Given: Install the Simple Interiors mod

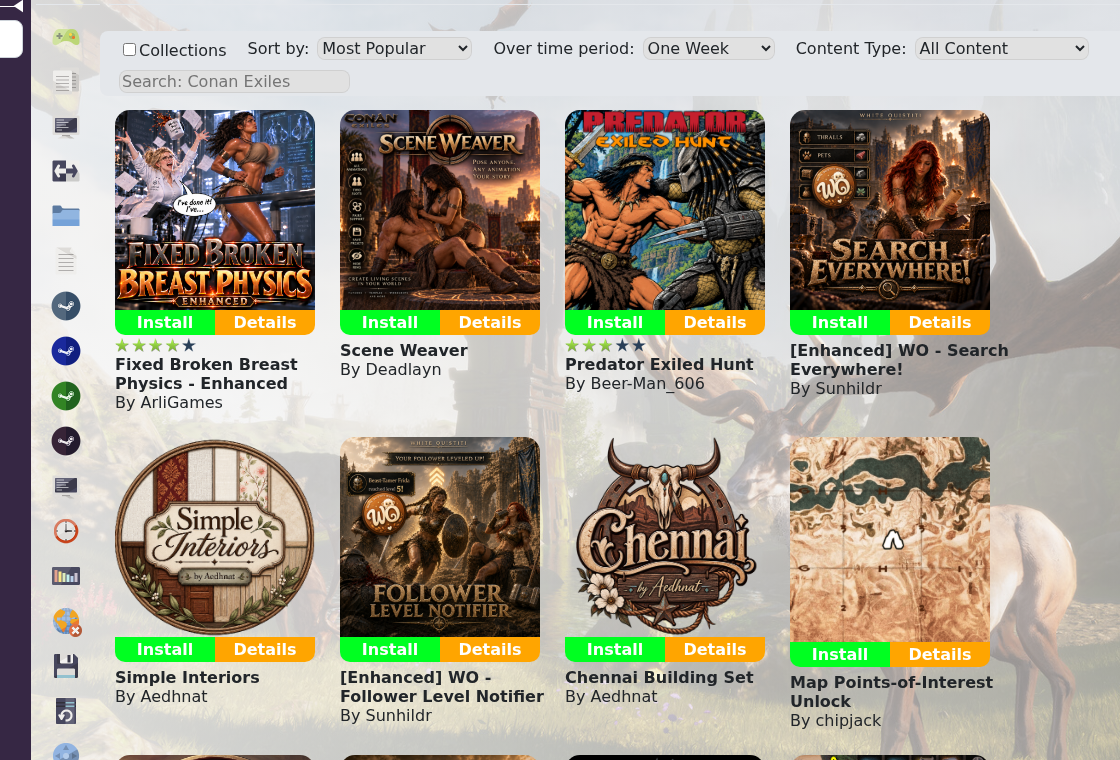Looking at the screenshot, I should (x=165, y=649).
